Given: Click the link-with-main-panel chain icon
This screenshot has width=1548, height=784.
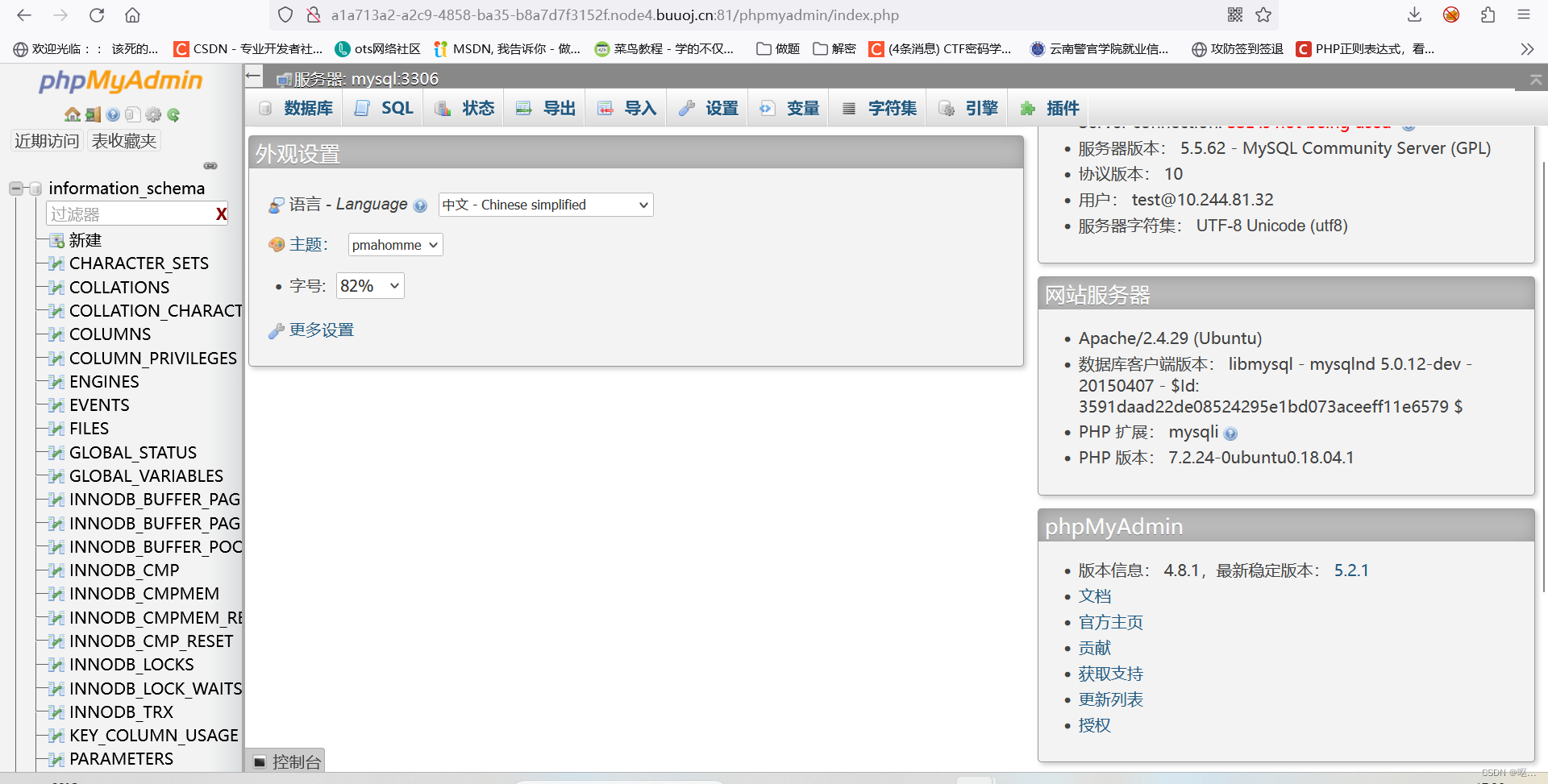Looking at the screenshot, I should point(210,165).
